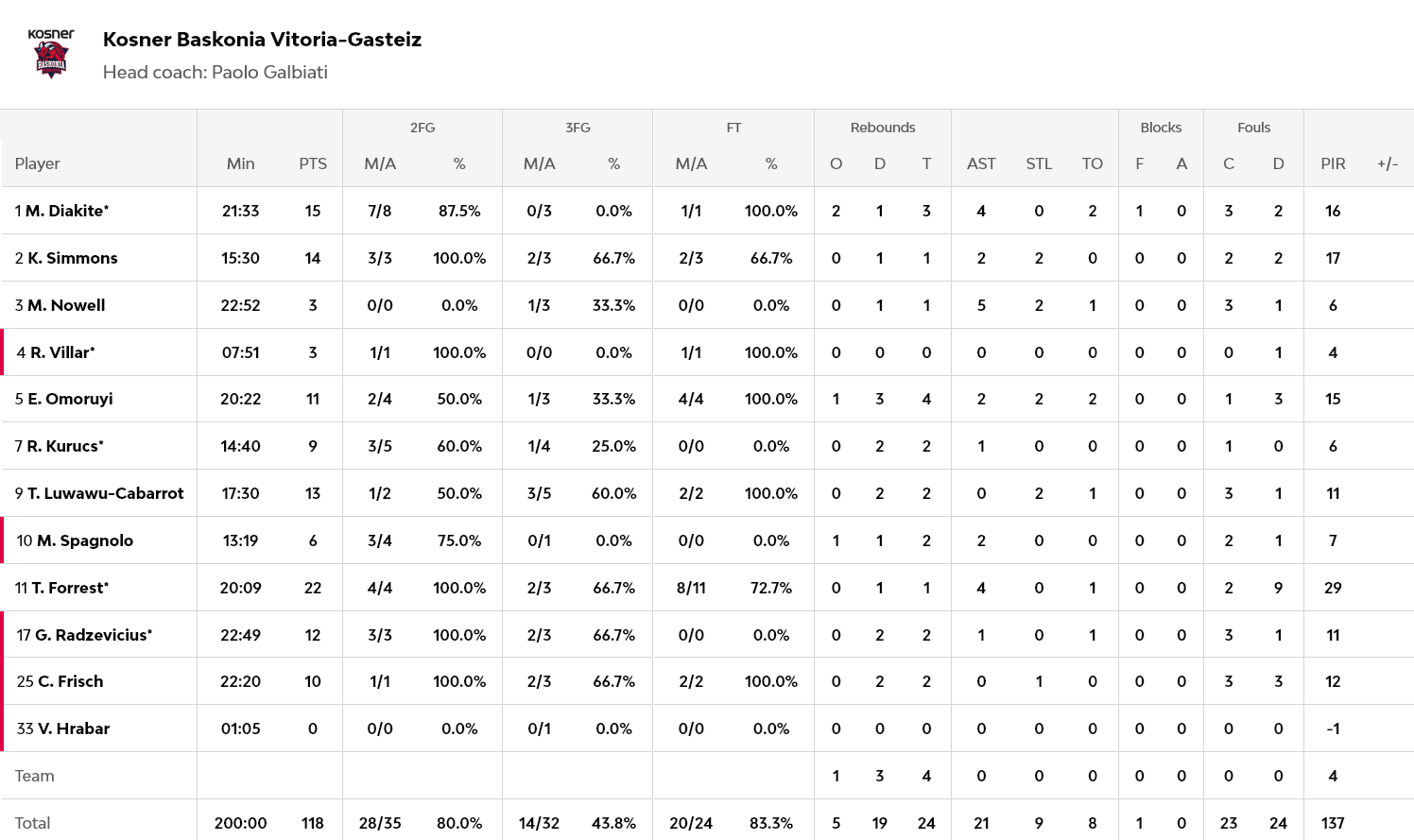Select G. Radzevicius in the table

[93, 635]
